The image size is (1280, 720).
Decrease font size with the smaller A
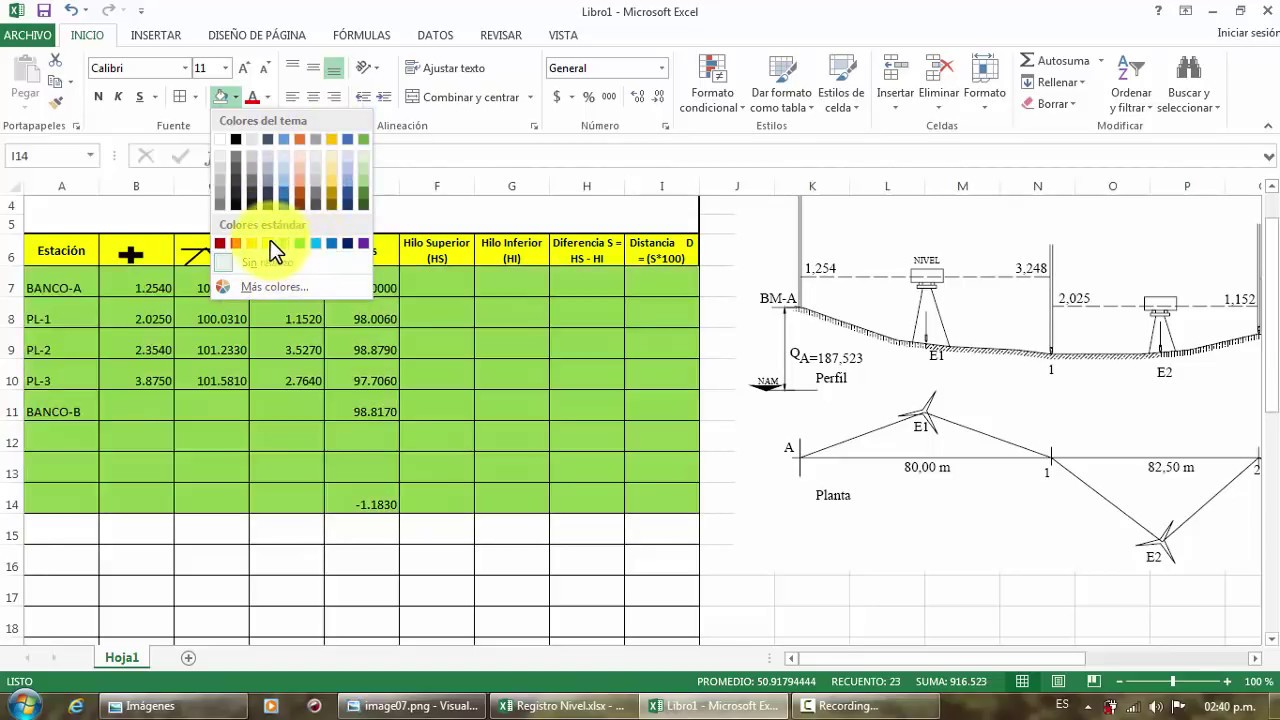tap(264, 68)
